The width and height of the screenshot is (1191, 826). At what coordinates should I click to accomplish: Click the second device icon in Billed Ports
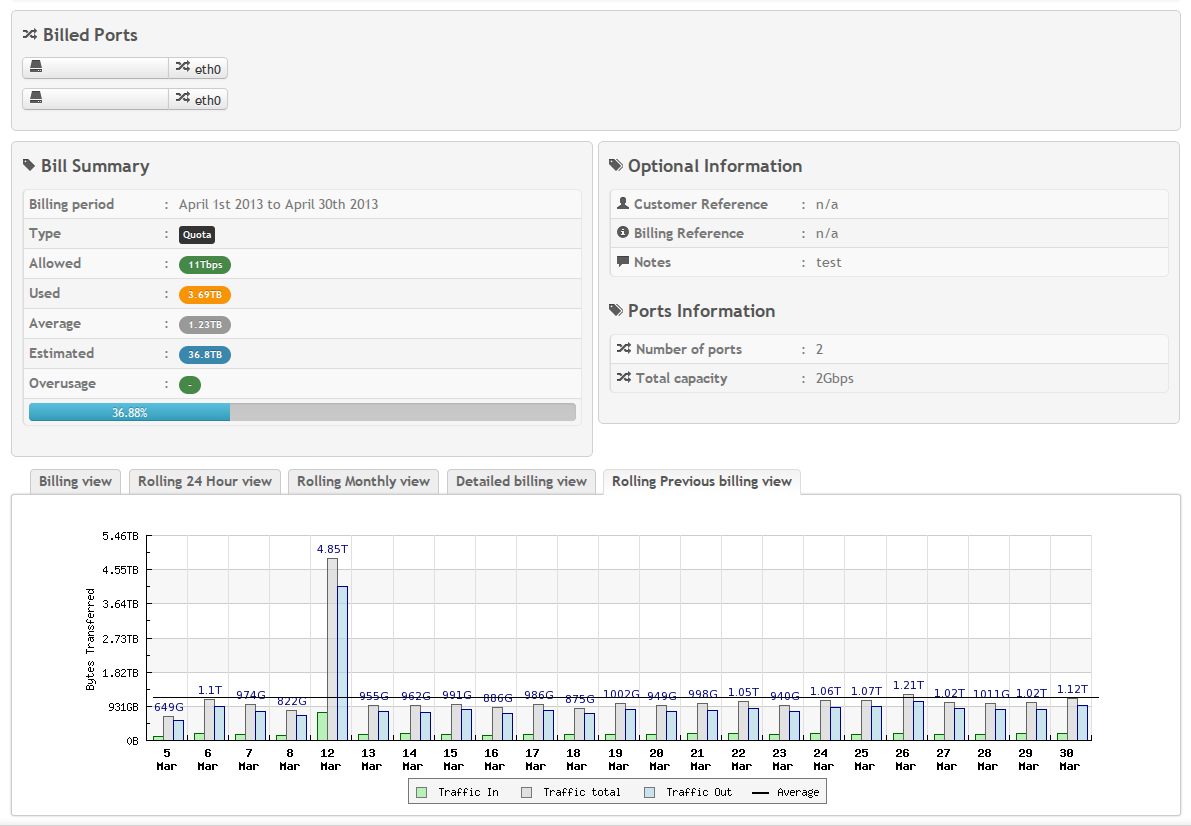pos(36,98)
